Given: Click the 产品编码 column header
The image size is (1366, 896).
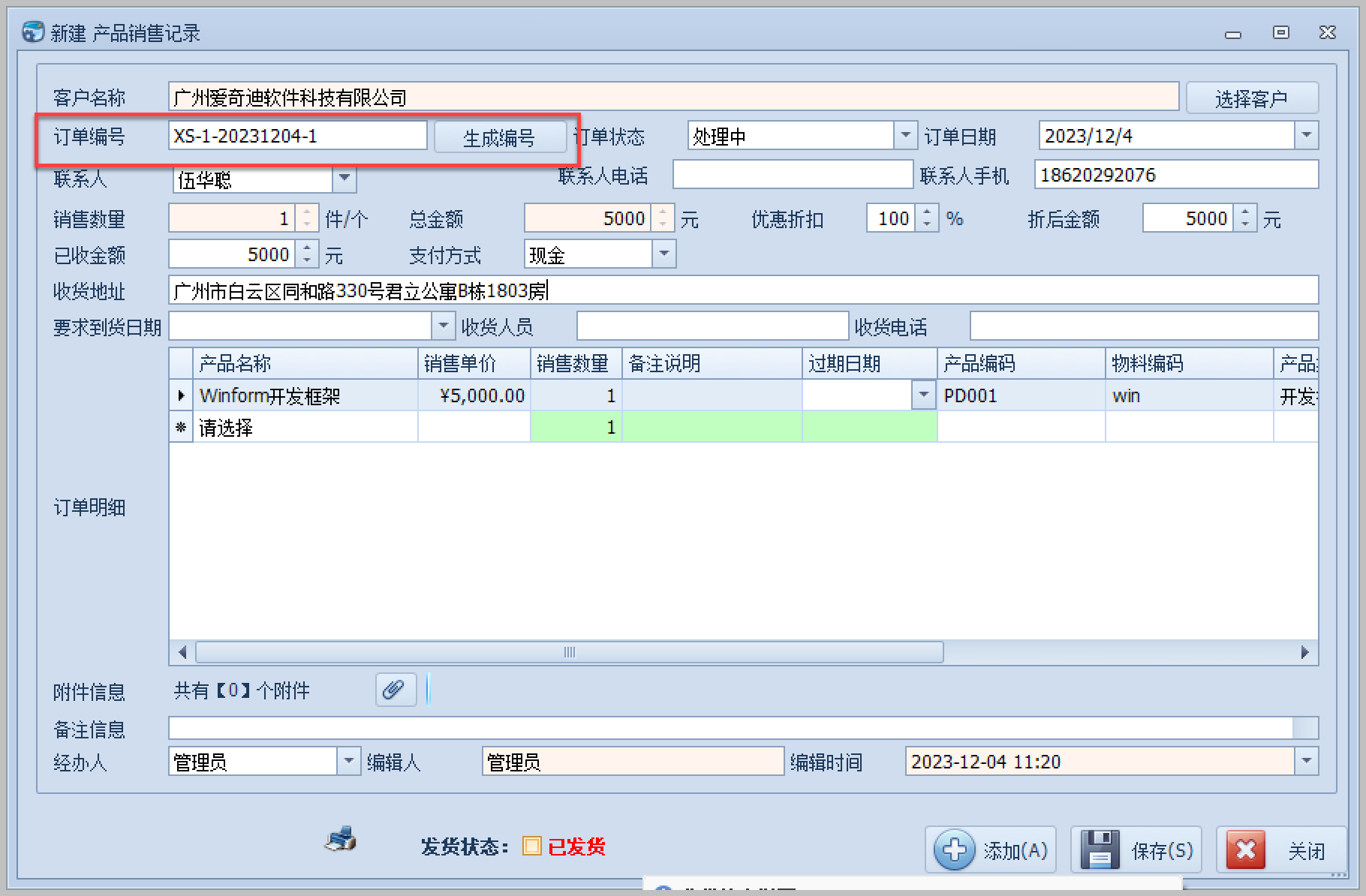Looking at the screenshot, I should tap(1021, 363).
